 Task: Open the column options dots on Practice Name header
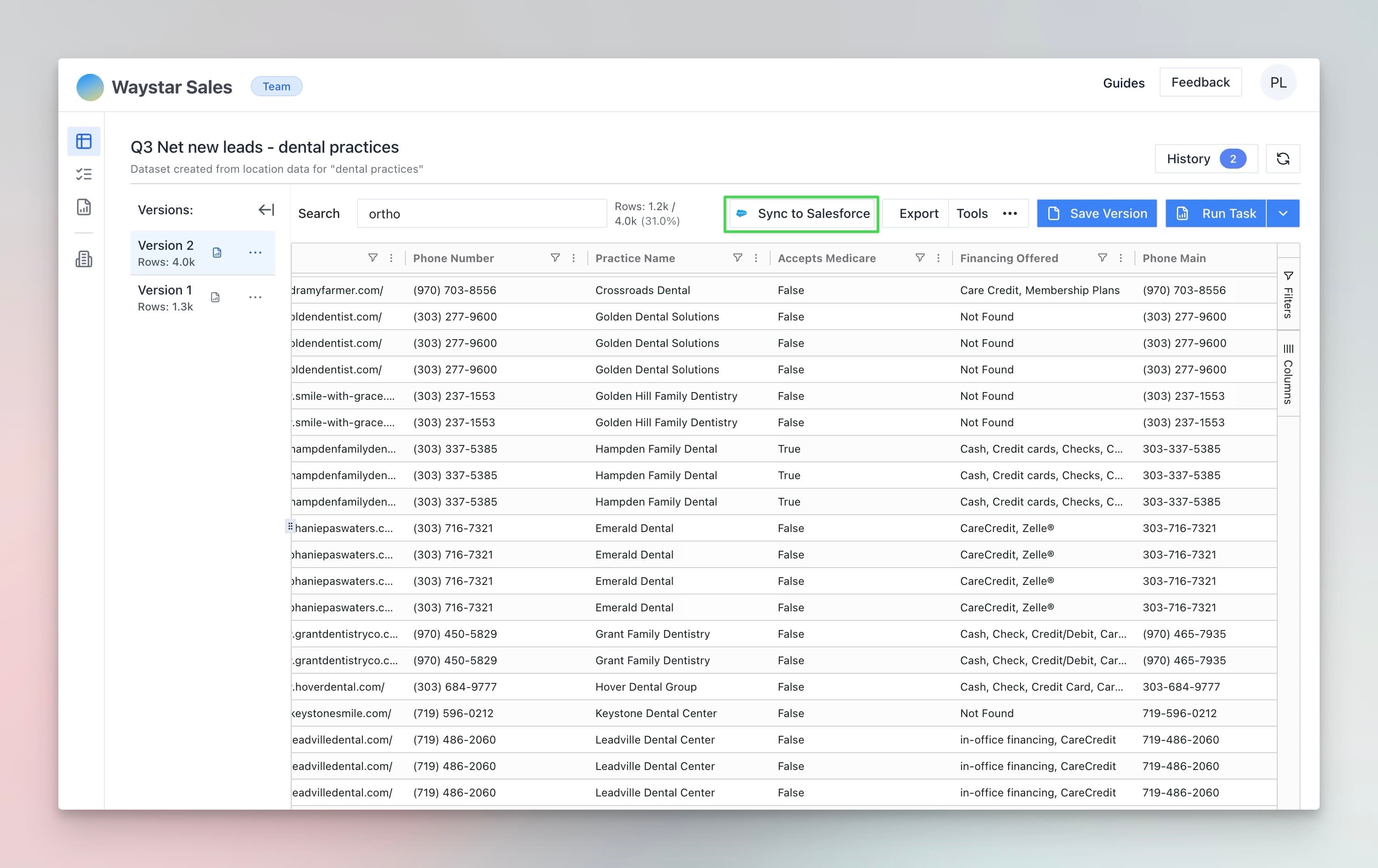[x=756, y=258]
